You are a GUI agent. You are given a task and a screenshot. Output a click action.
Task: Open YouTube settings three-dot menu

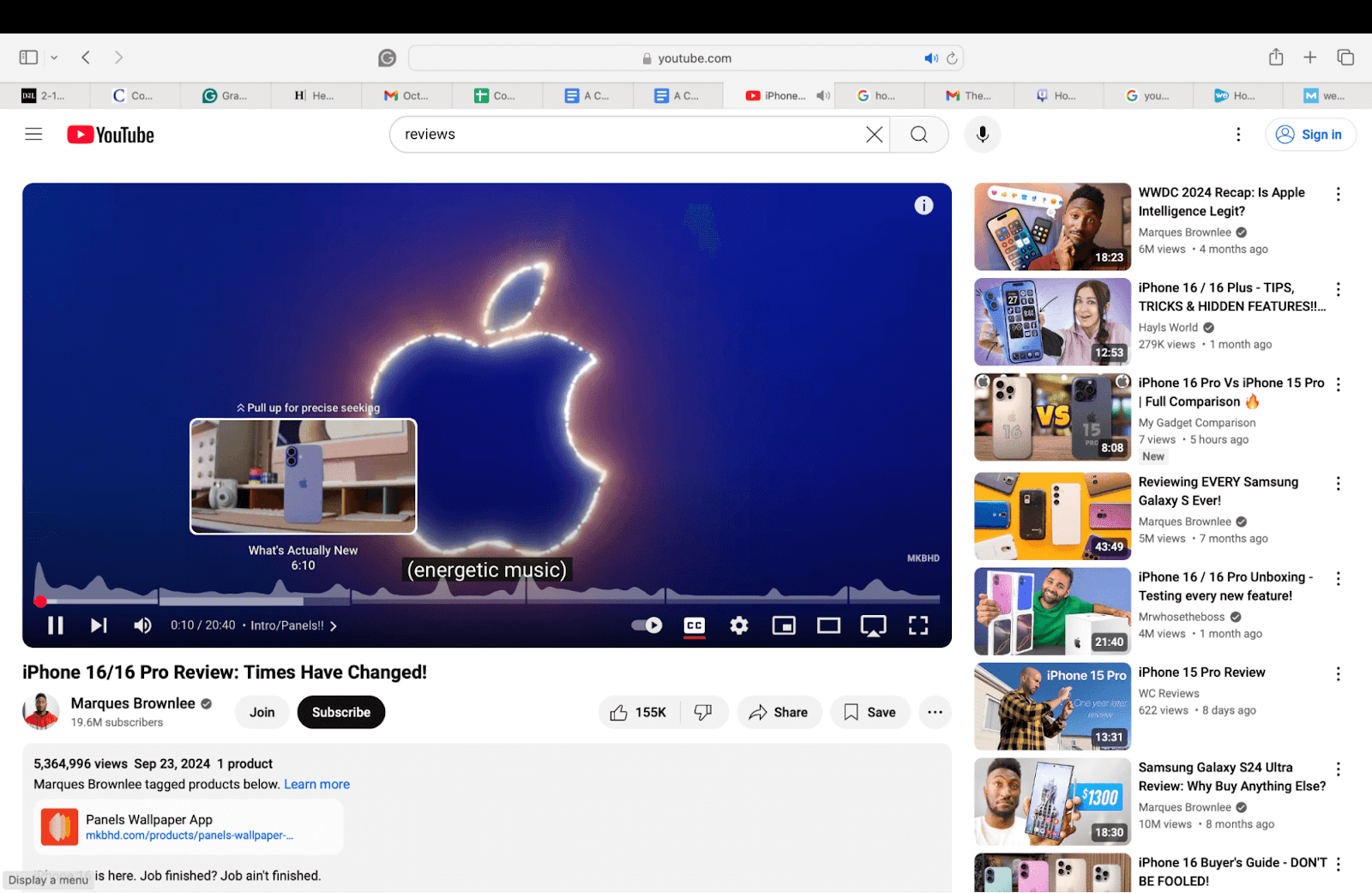[x=1238, y=135]
